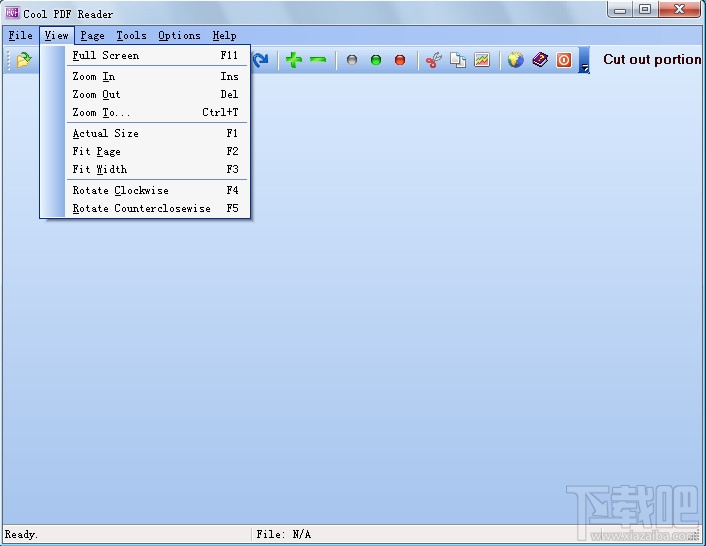706x546 pixels.
Task: Click the gray circle toolbar button
Action: (x=352, y=60)
